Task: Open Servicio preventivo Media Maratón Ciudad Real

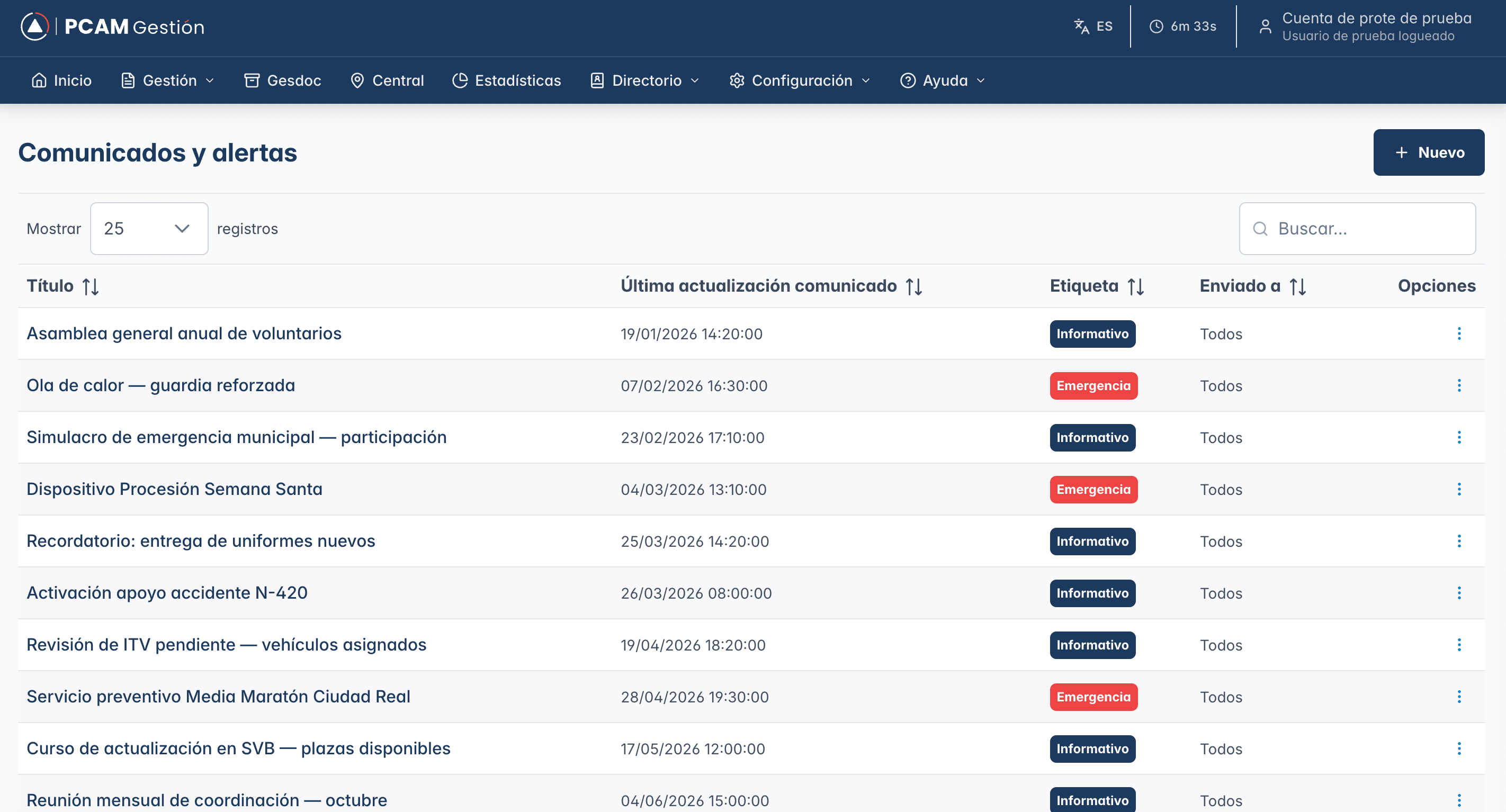Action: (x=218, y=697)
